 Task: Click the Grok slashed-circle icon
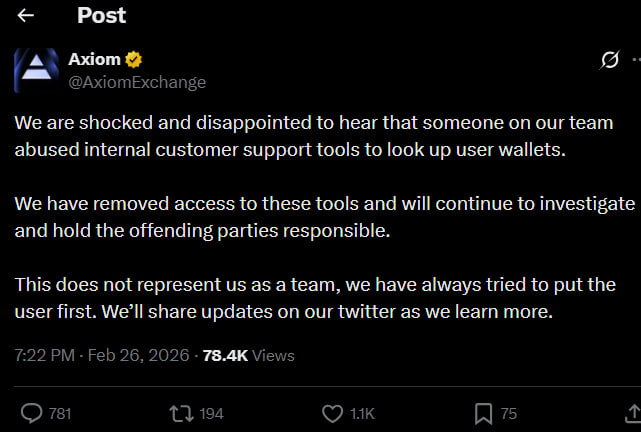(608, 60)
